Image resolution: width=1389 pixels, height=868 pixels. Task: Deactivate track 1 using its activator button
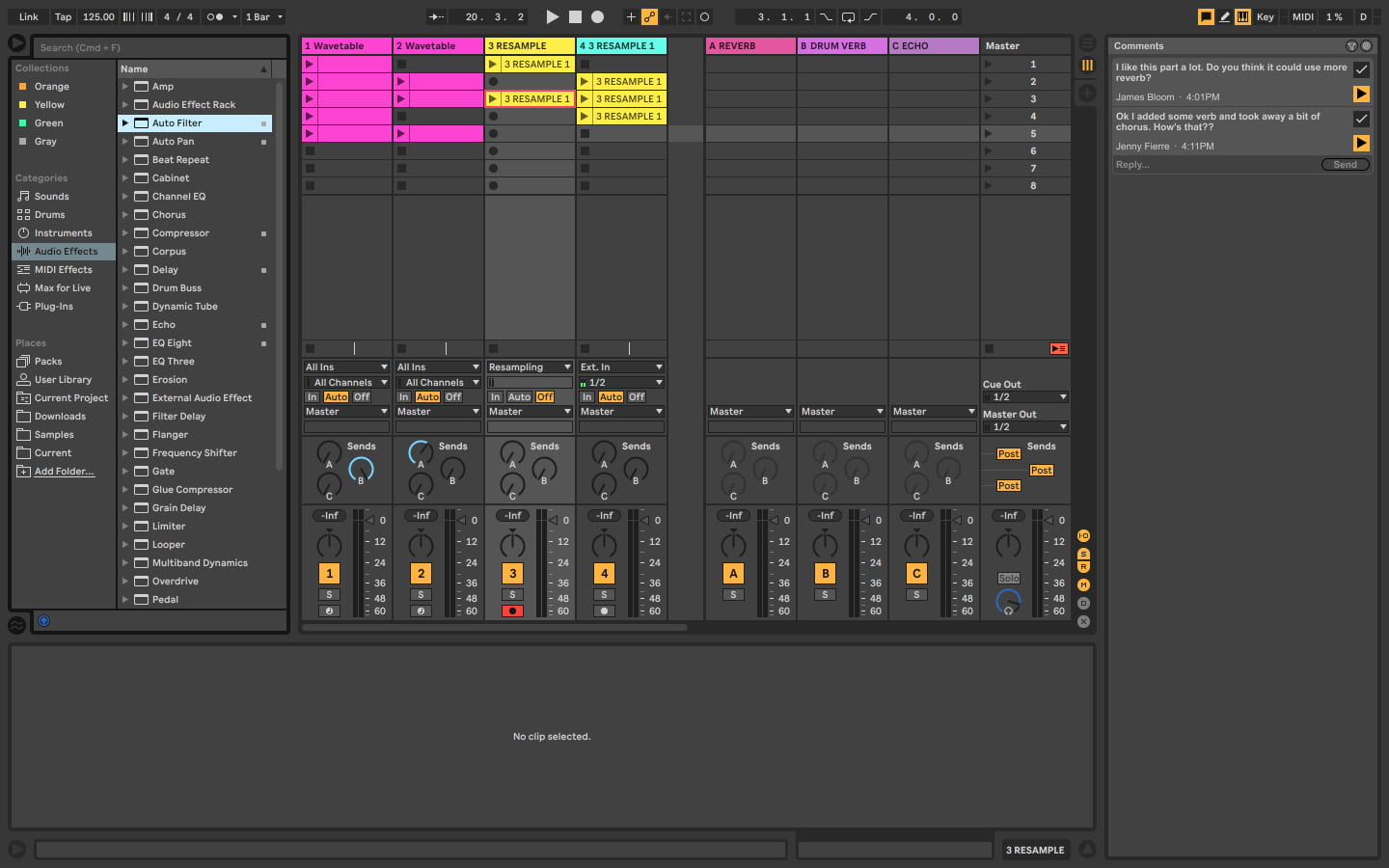click(329, 573)
